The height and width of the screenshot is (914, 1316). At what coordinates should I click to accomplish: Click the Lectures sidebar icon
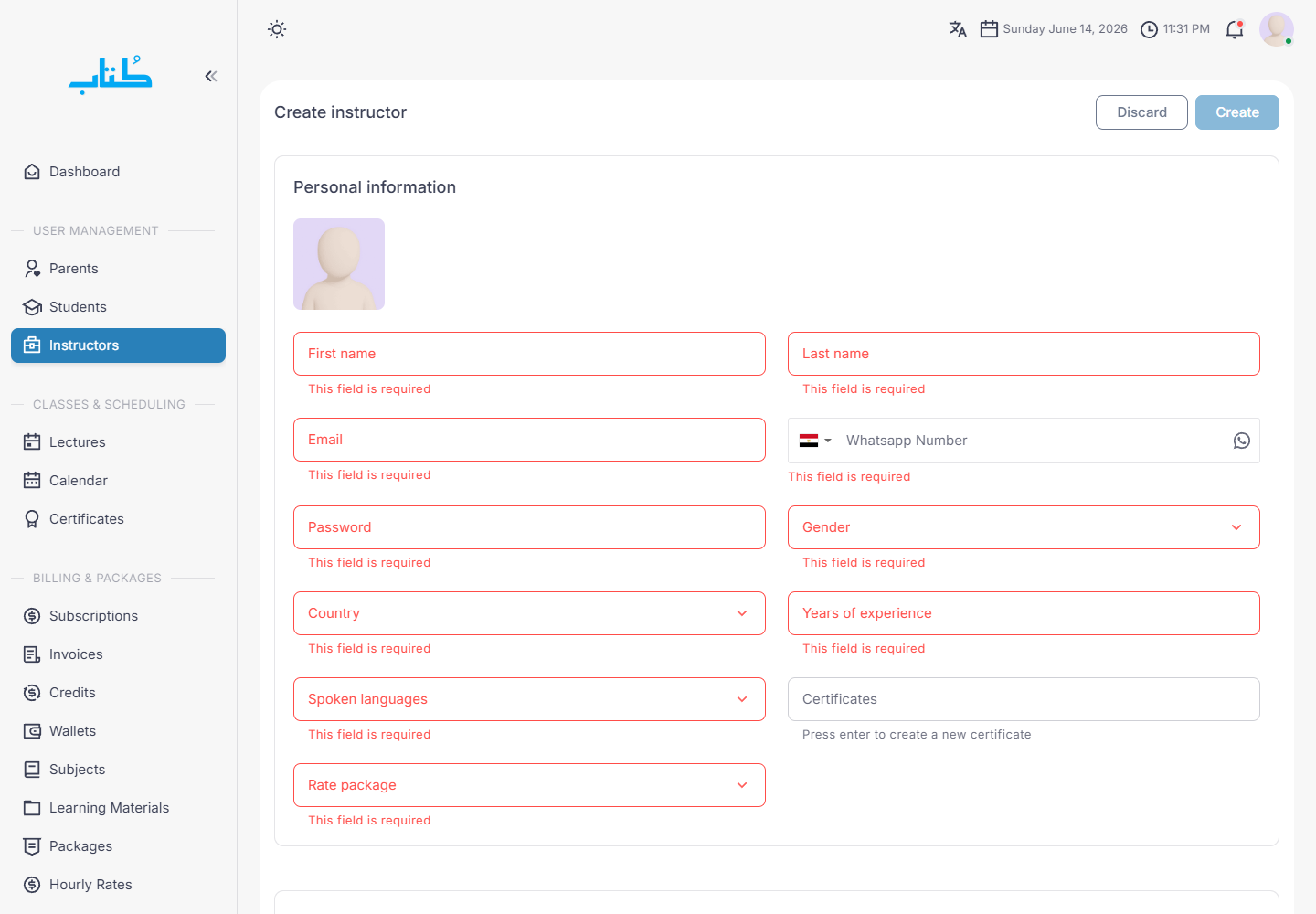[x=32, y=442]
